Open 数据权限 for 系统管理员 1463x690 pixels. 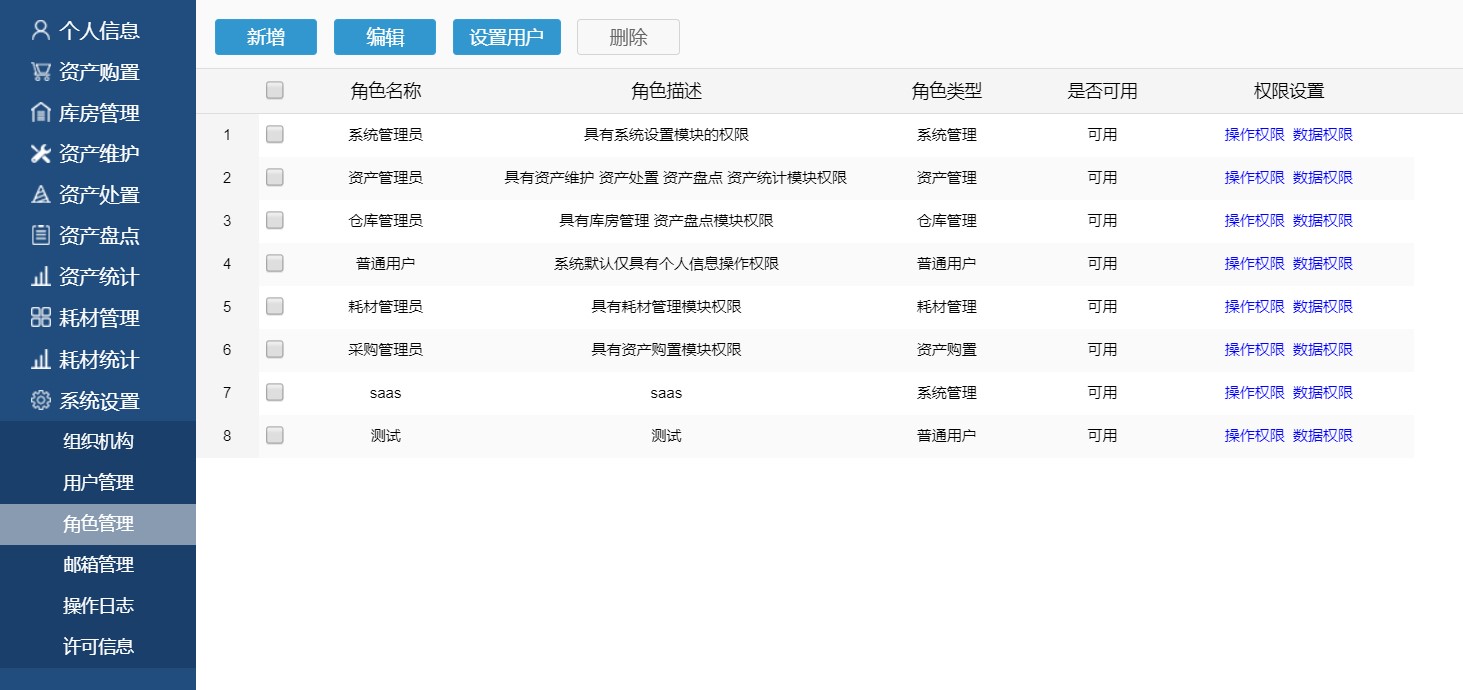click(1323, 135)
